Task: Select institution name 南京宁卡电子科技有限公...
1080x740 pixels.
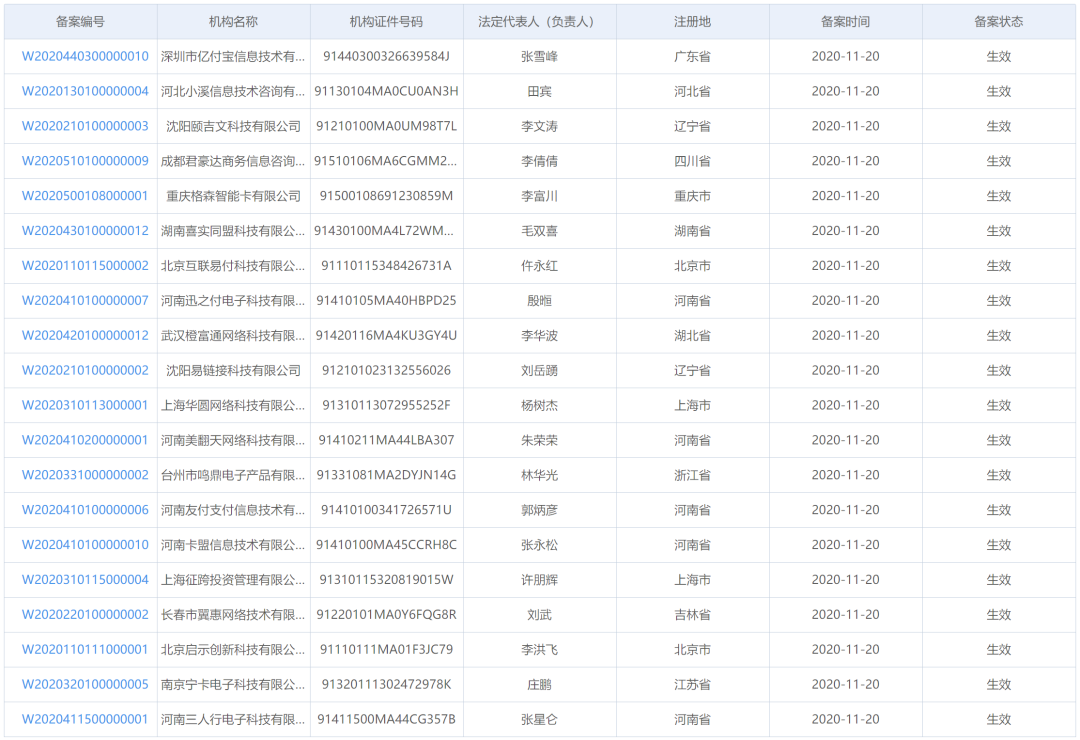Action: click(233, 684)
